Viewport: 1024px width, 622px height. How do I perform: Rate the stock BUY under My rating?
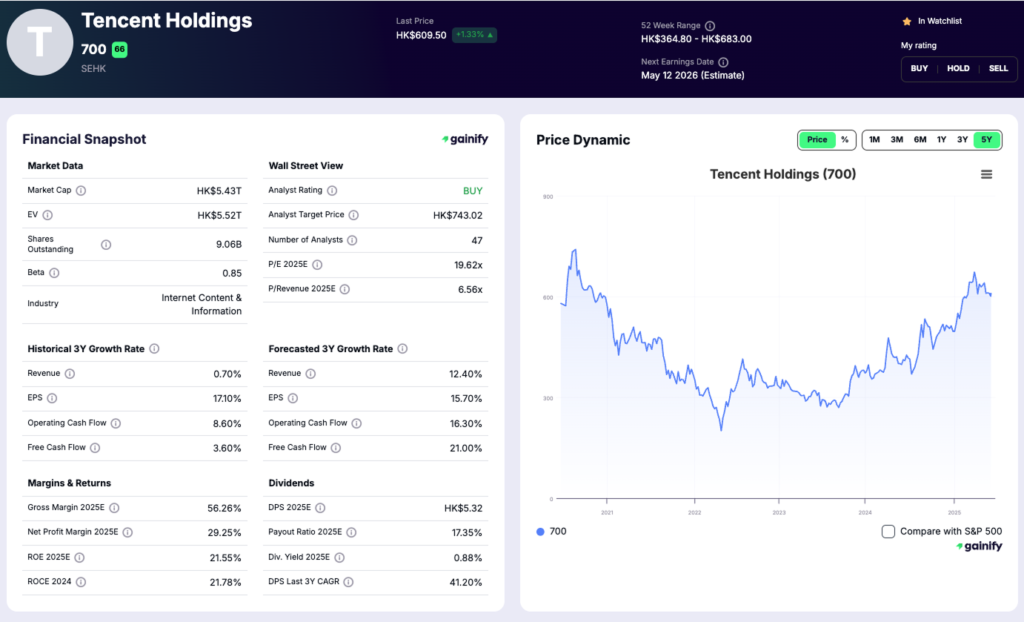coord(918,69)
